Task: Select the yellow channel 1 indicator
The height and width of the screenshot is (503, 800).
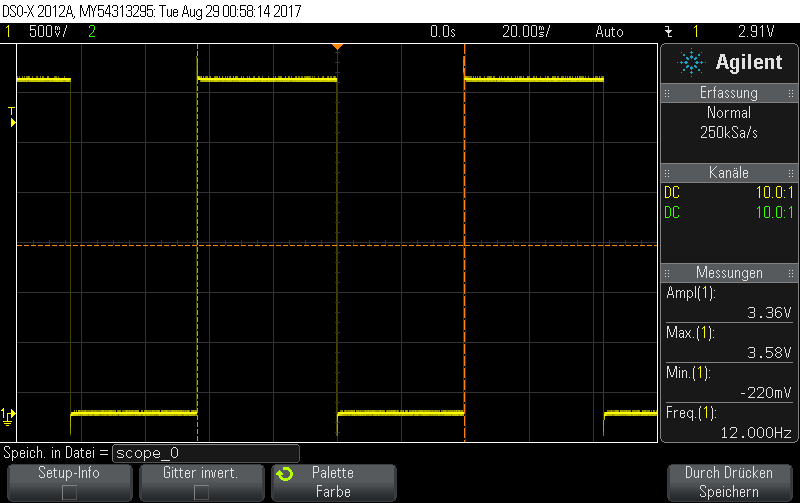Action: 8,32
